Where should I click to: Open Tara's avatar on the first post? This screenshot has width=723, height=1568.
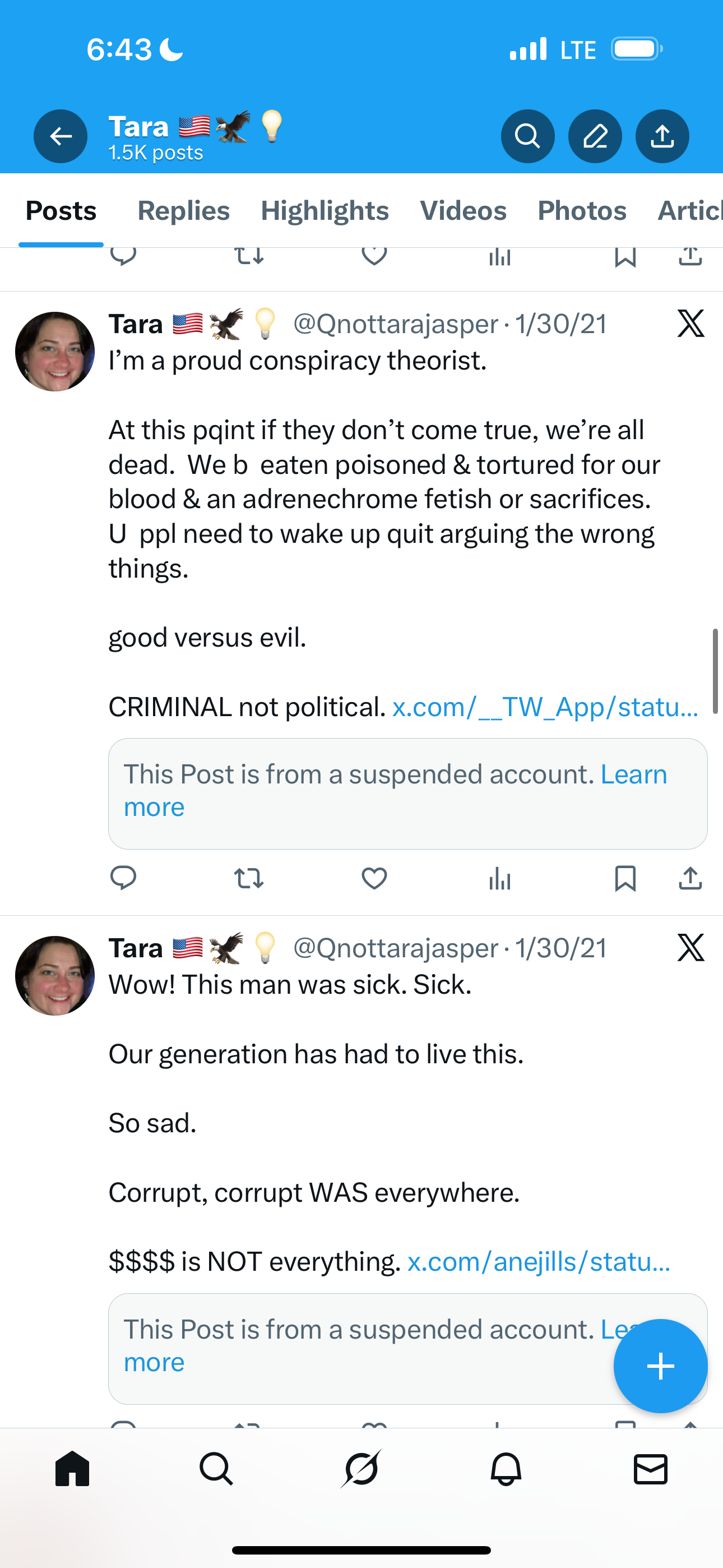[55, 352]
